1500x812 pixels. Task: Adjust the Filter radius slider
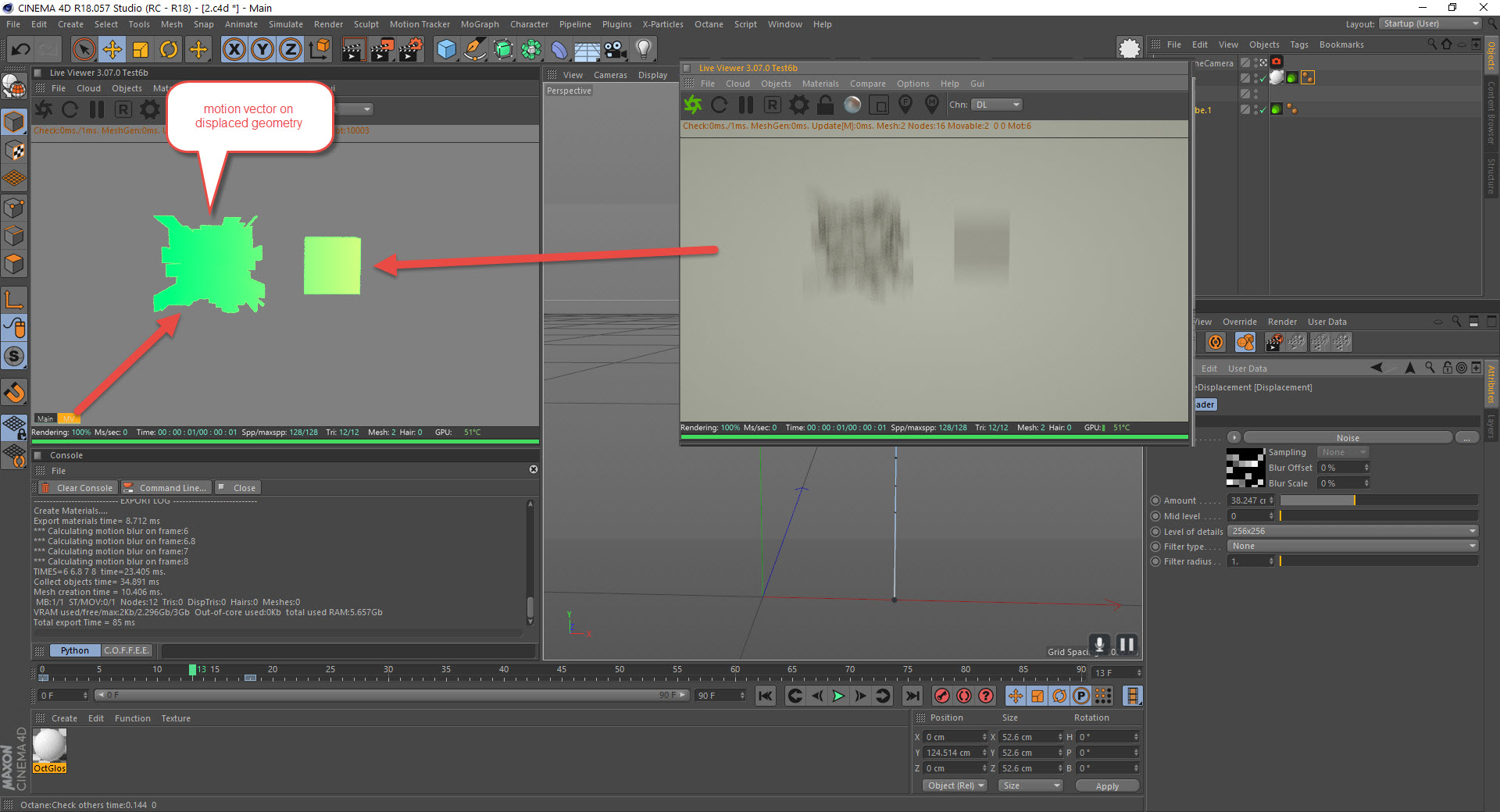[1378, 561]
